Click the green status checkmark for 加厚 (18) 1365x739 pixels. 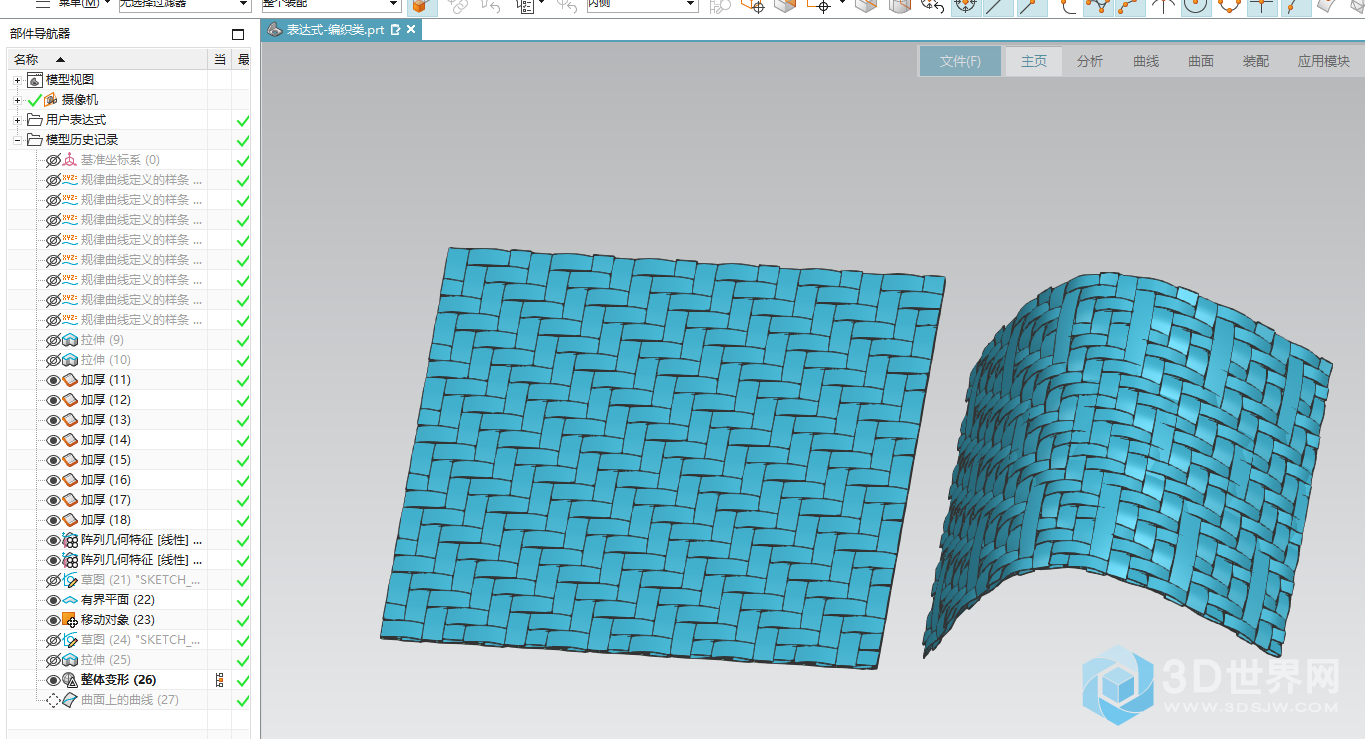(242, 520)
